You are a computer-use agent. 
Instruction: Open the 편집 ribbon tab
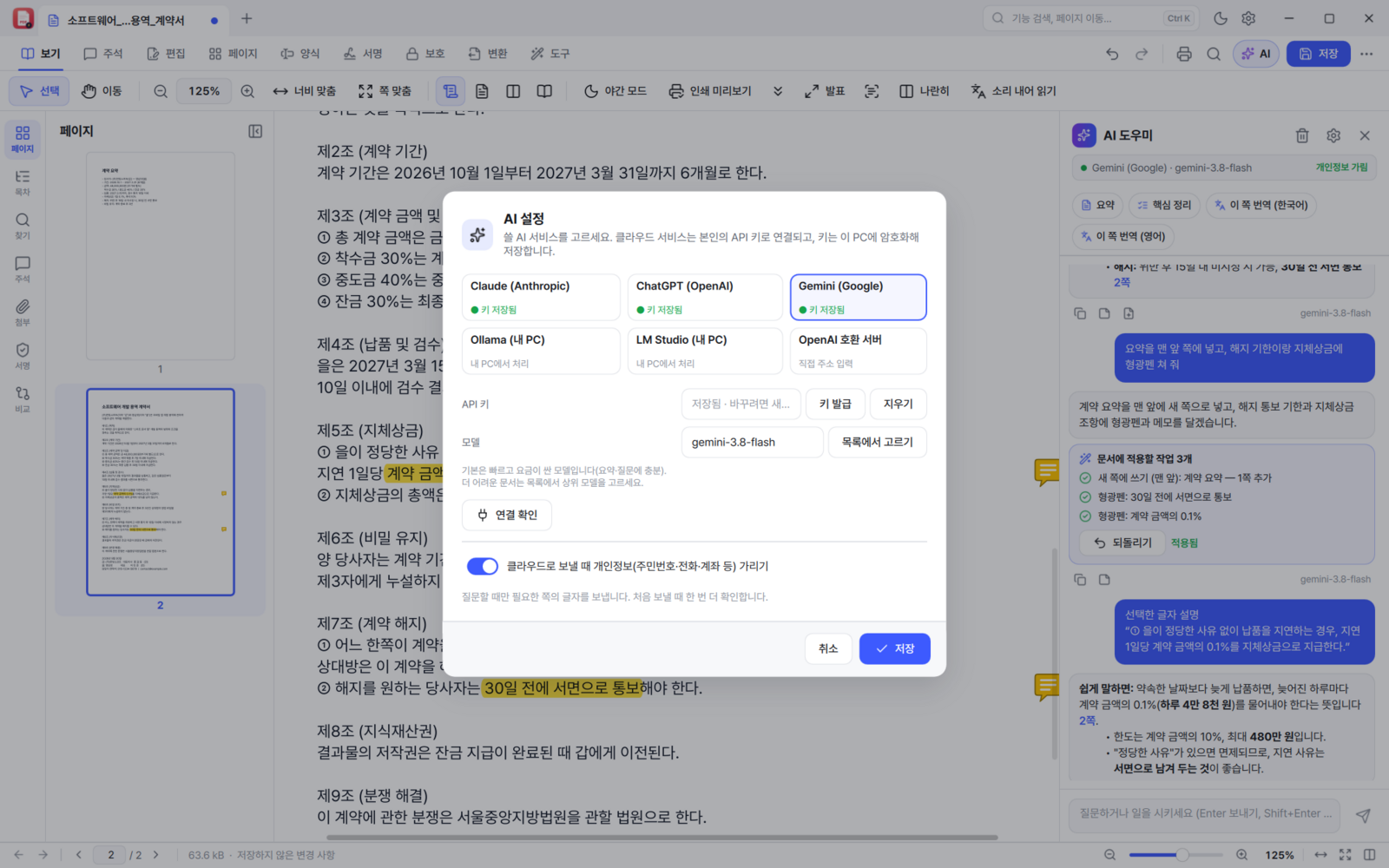click(166, 54)
